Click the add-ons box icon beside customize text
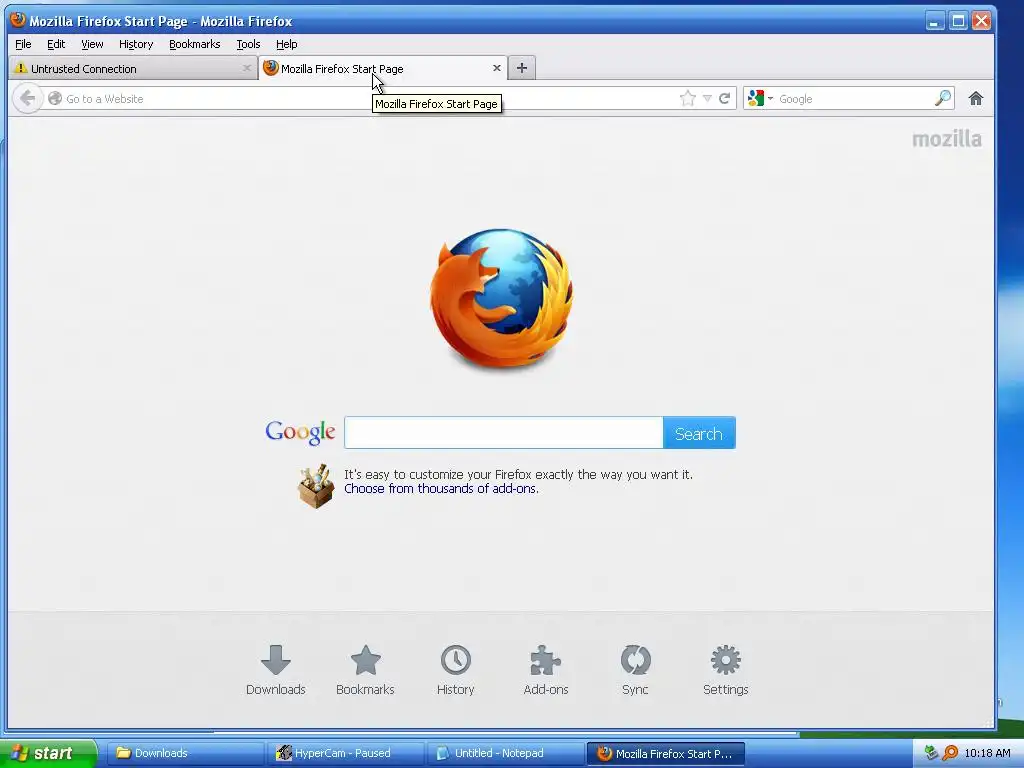1024x768 pixels. coord(315,487)
